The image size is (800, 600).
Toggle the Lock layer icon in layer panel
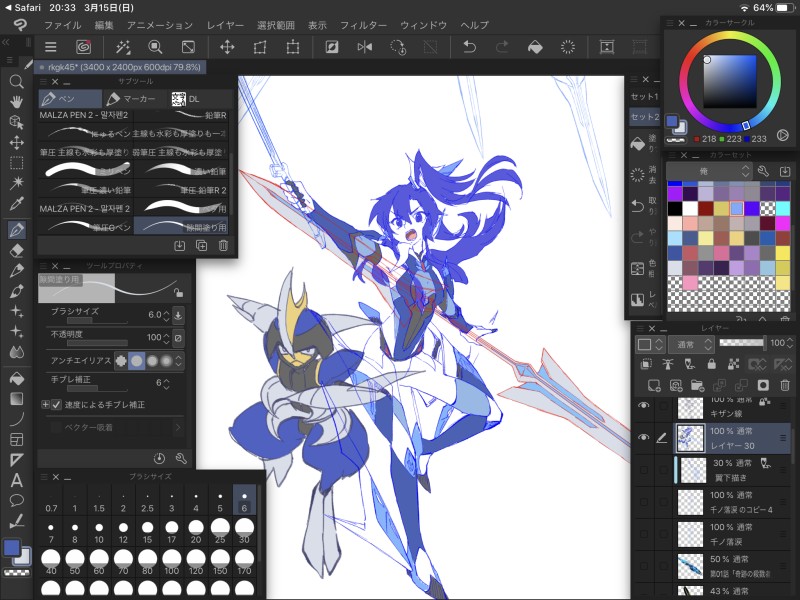[711, 364]
